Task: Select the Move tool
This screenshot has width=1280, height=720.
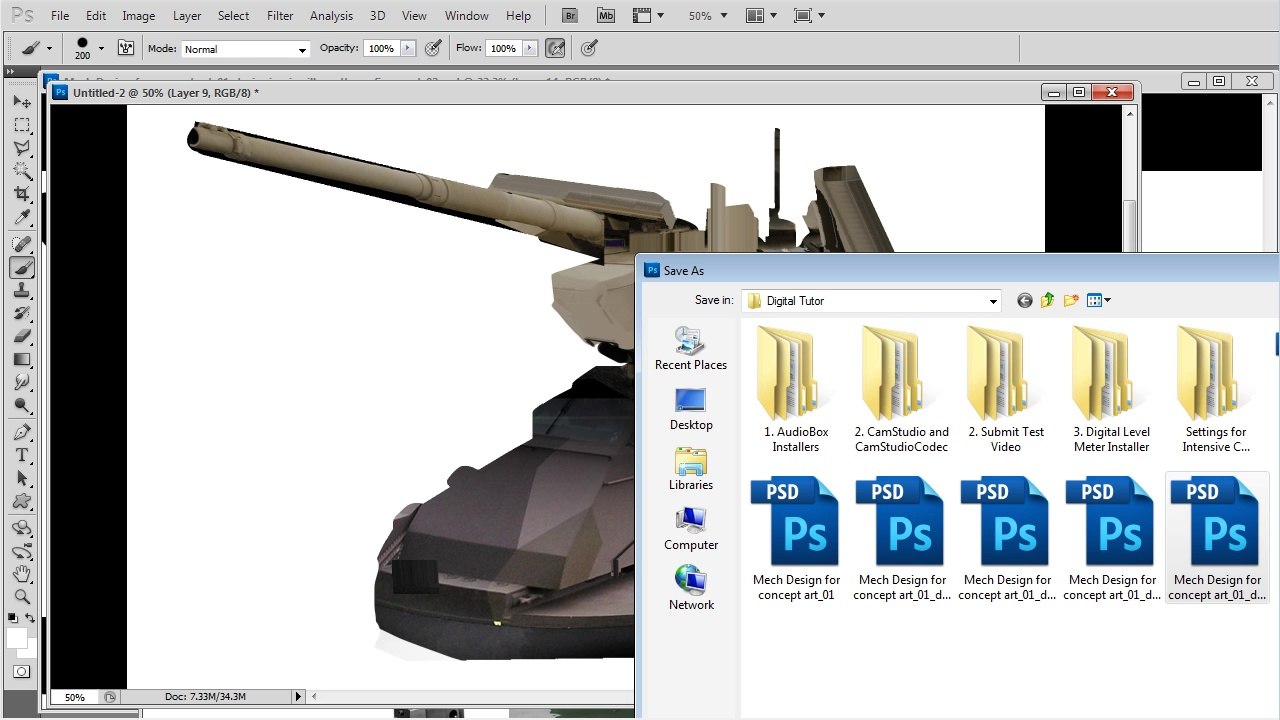Action: (21, 101)
